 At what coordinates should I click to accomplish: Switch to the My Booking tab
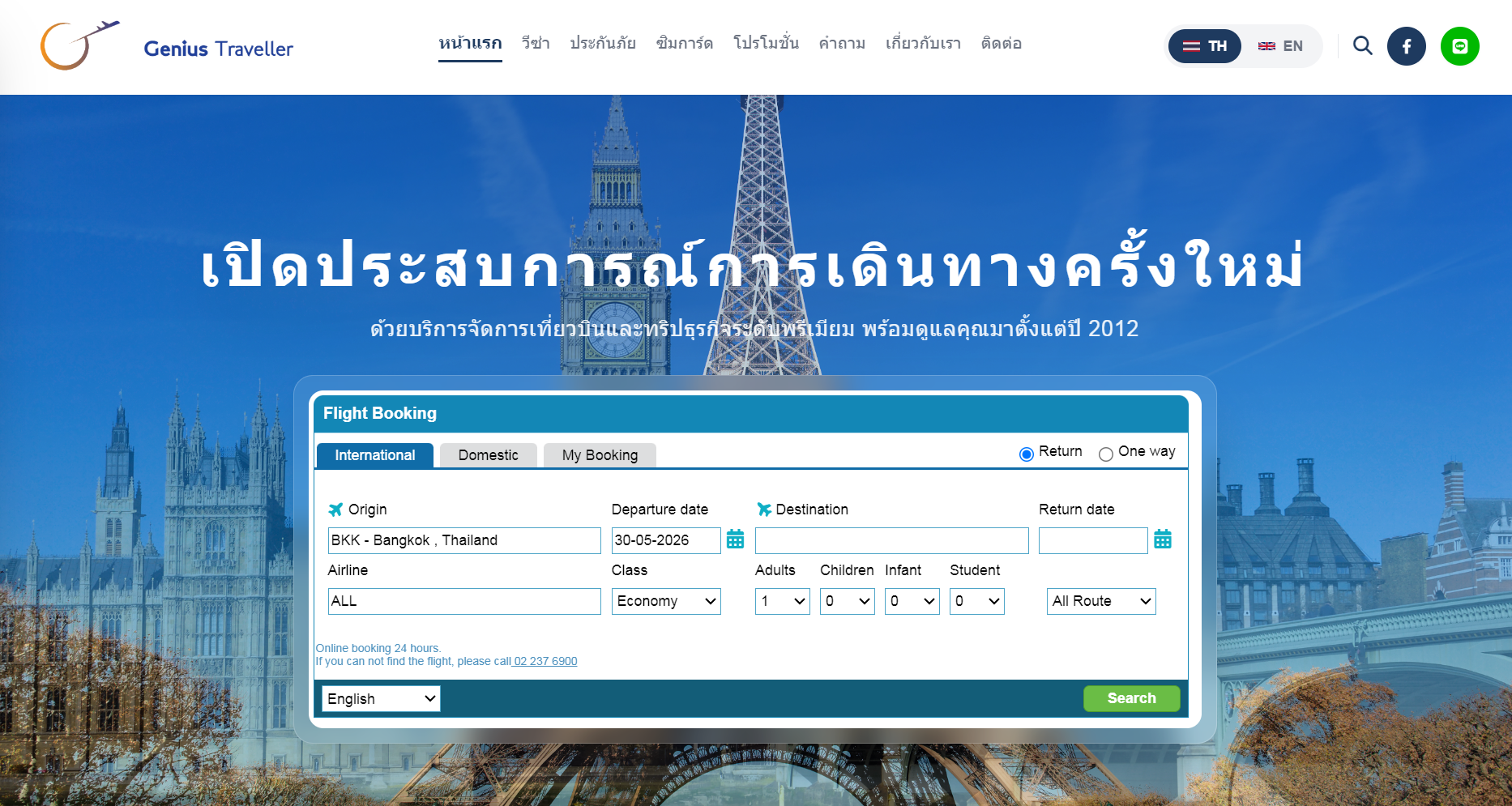[600, 455]
